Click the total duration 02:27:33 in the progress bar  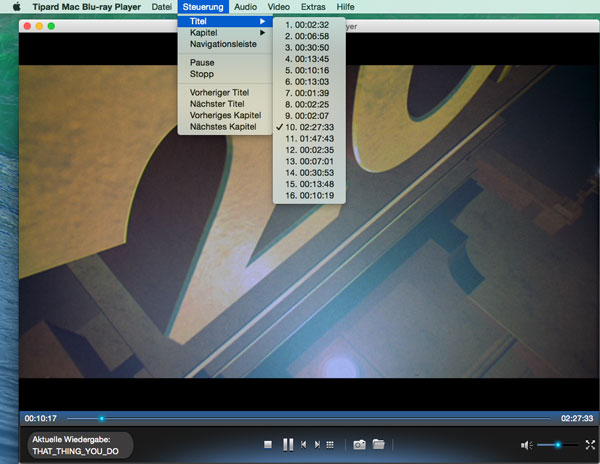(577, 418)
